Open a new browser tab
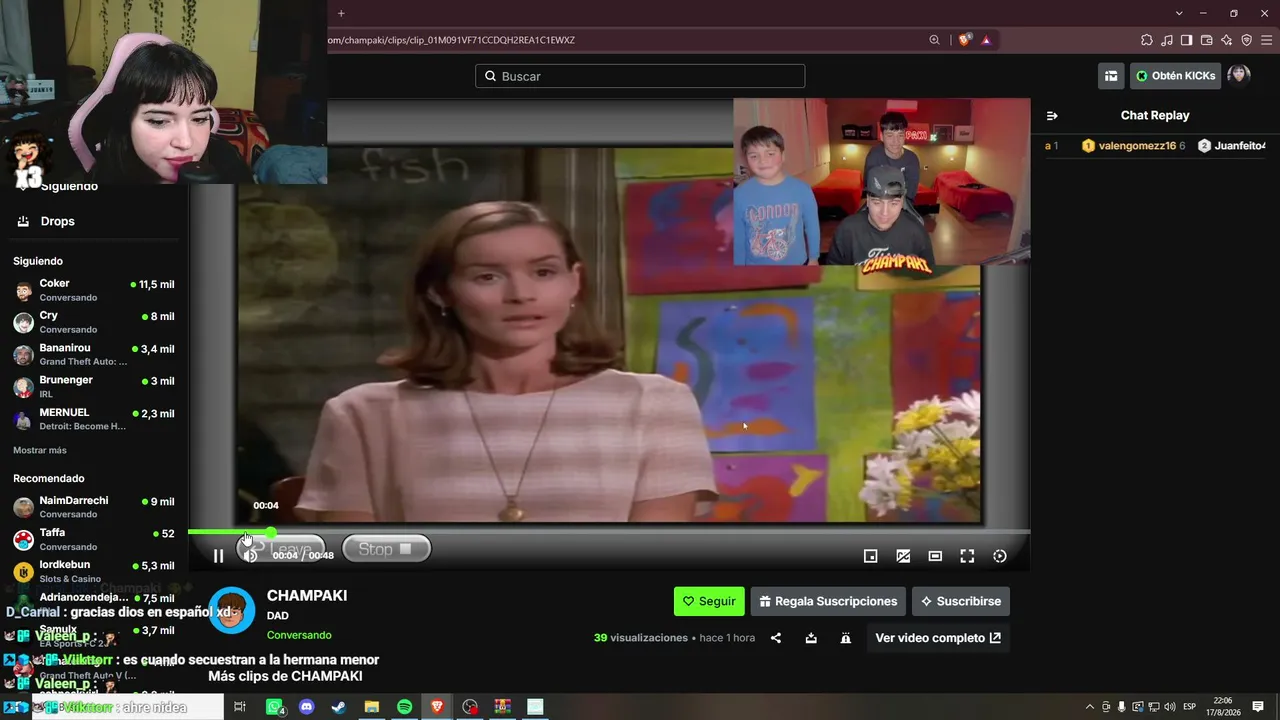This screenshot has height=720, width=1280. pyautogui.click(x=341, y=14)
